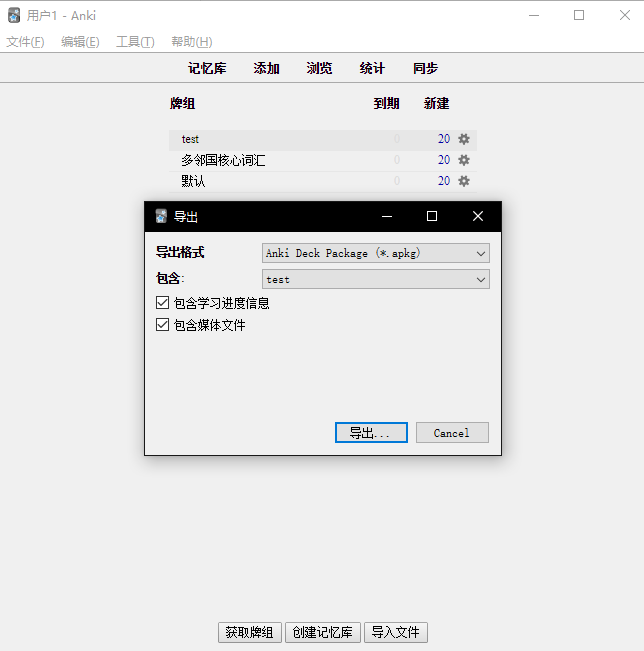Select the 默认 deck
This screenshot has height=651, width=644.
point(193,181)
